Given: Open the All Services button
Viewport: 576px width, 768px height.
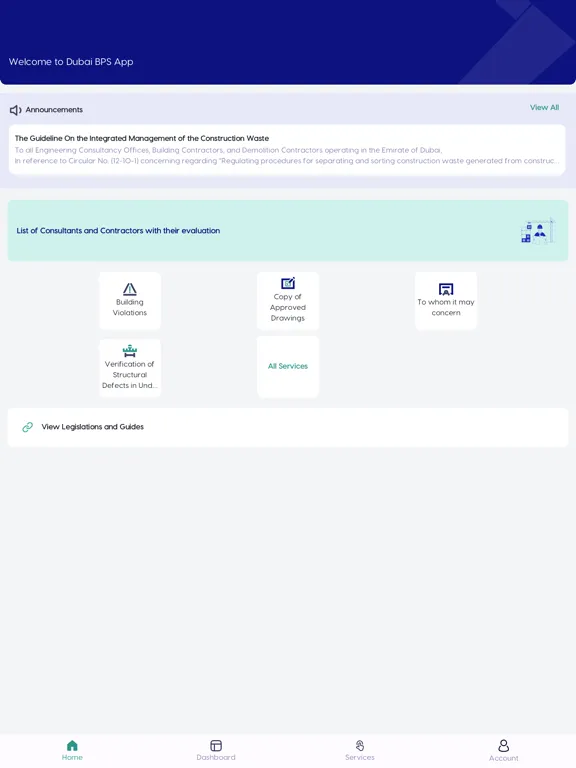Looking at the screenshot, I should click(288, 366).
